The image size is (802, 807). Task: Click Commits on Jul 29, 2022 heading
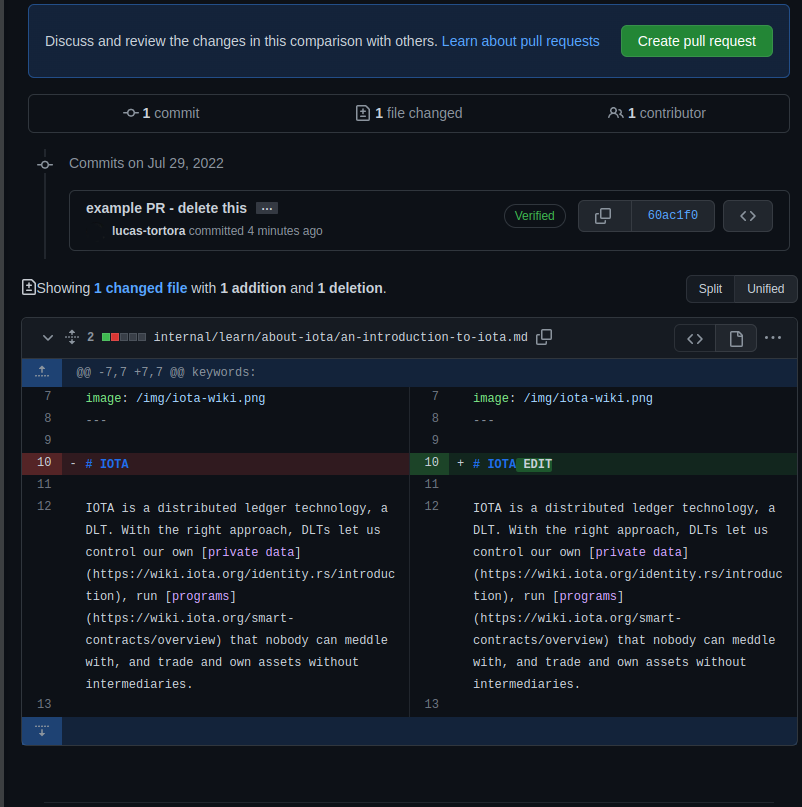(x=146, y=163)
